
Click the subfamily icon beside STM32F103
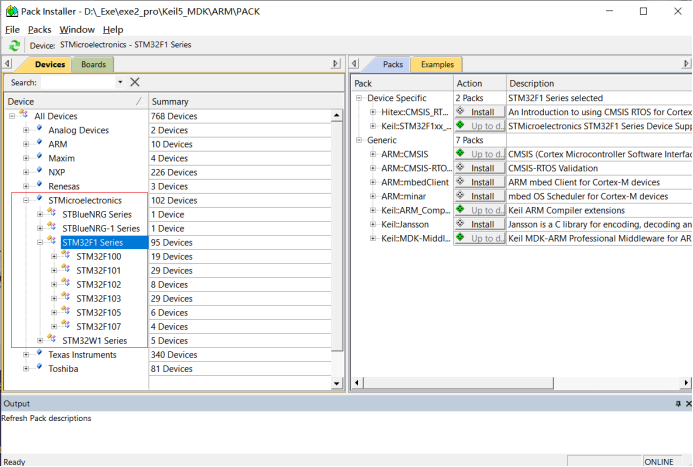click(x=66, y=297)
